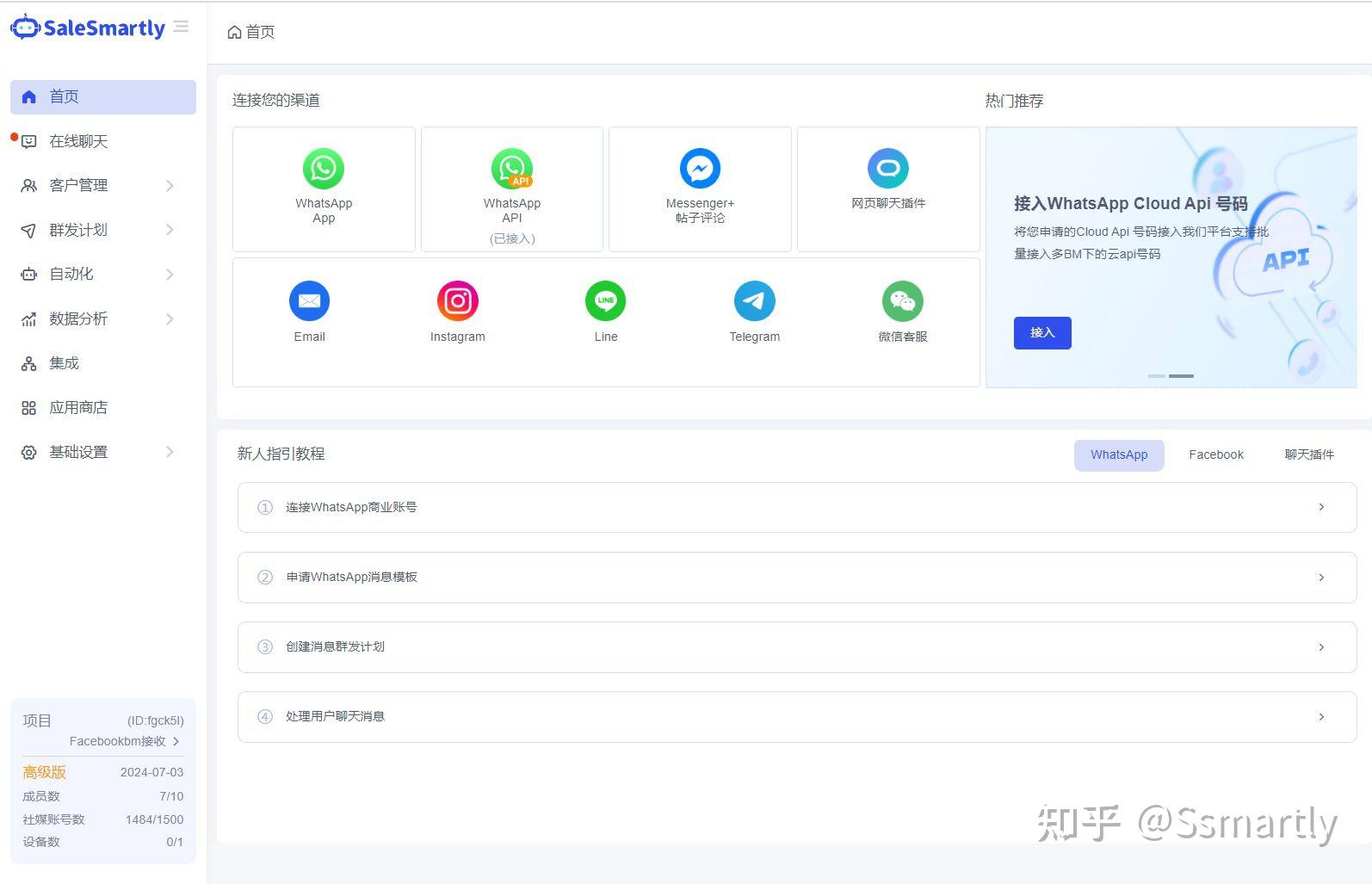Open the WhatsApp App channel icon
The height and width of the screenshot is (884, 1372).
(x=324, y=168)
